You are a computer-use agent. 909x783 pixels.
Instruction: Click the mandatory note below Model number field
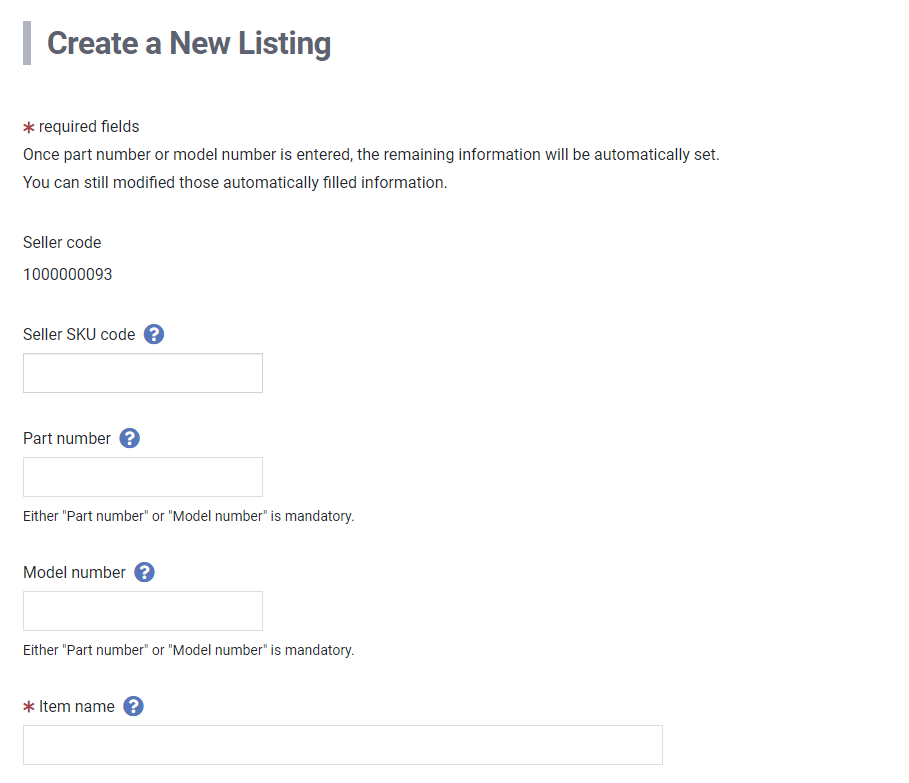[x=188, y=650]
